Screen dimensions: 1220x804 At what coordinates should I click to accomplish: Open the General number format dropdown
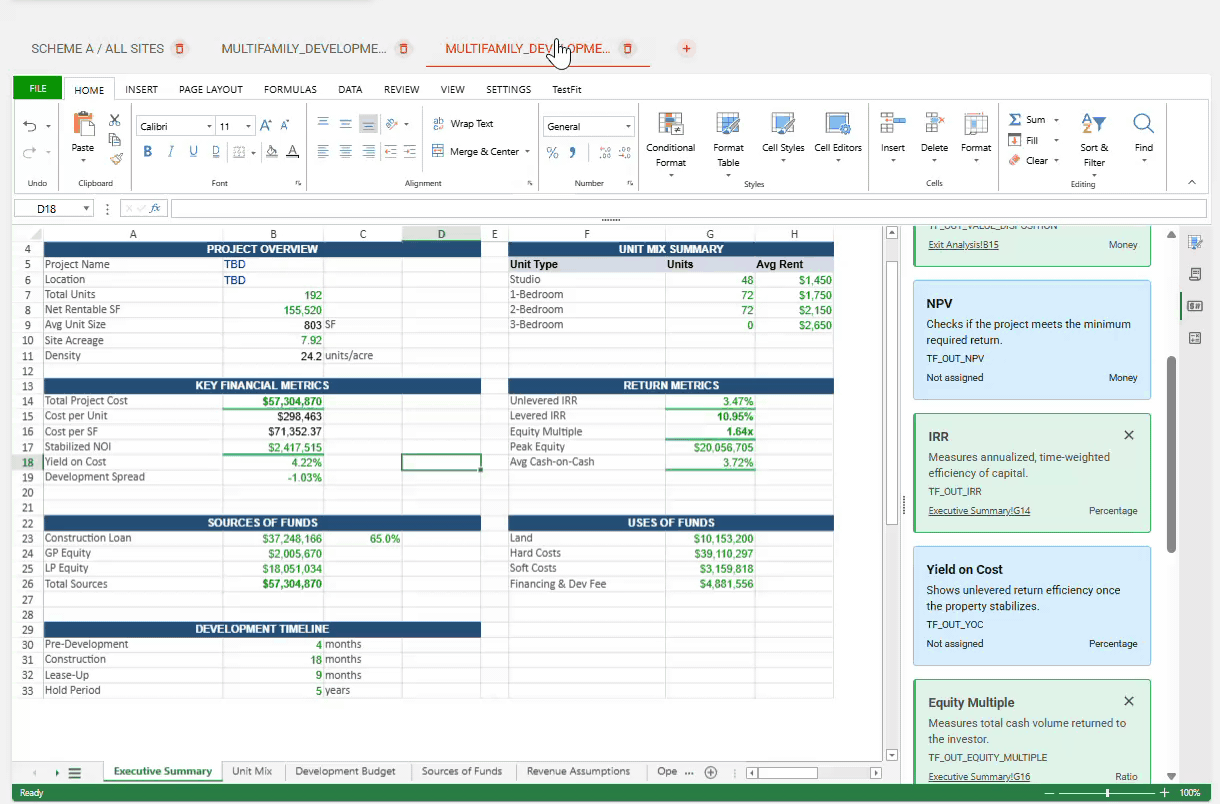[x=628, y=127]
